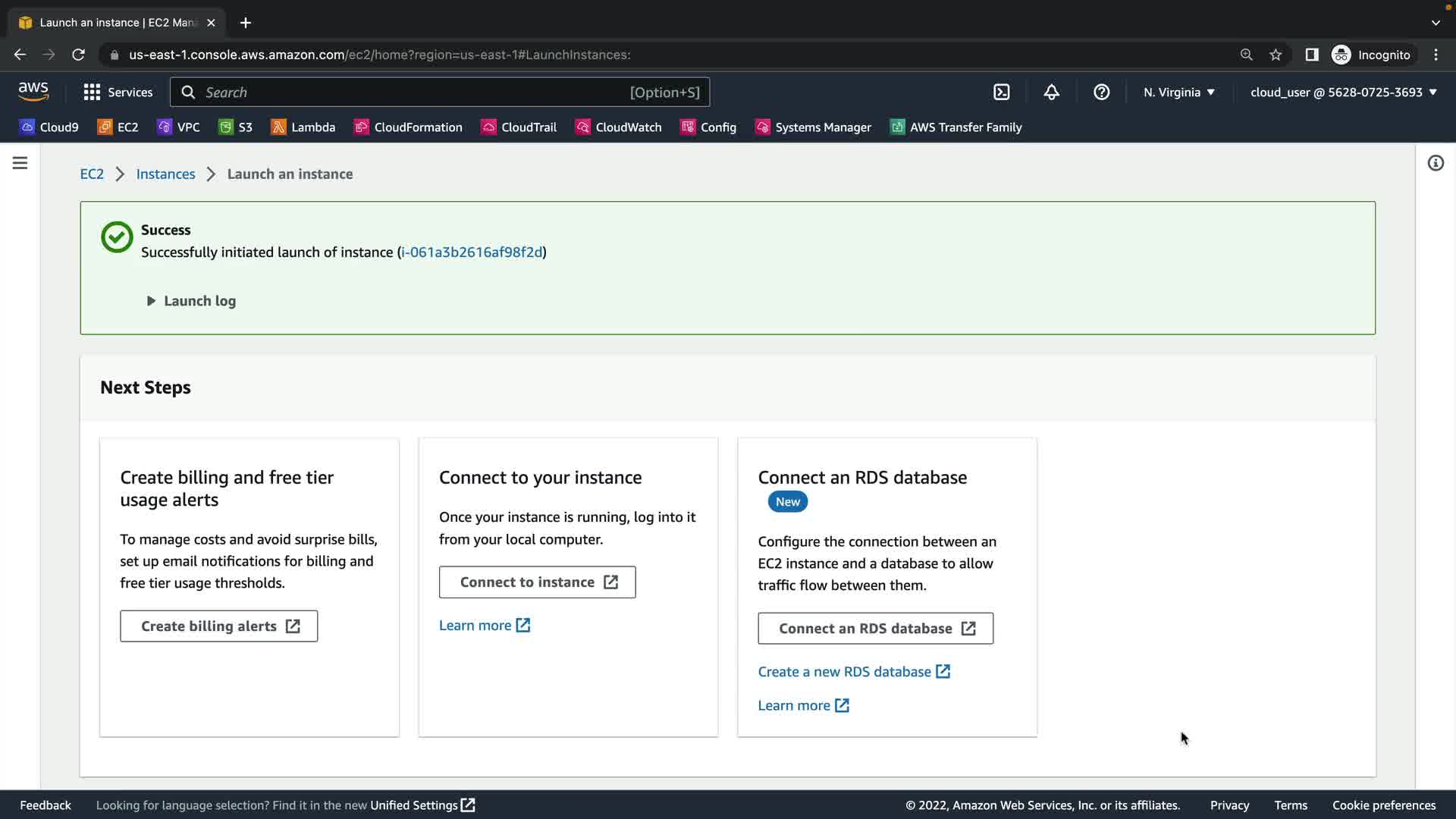This screenshot has width=1456, height=819.
Task: Open the N. Virginia region dropdown
Action: pos(1179,93)
